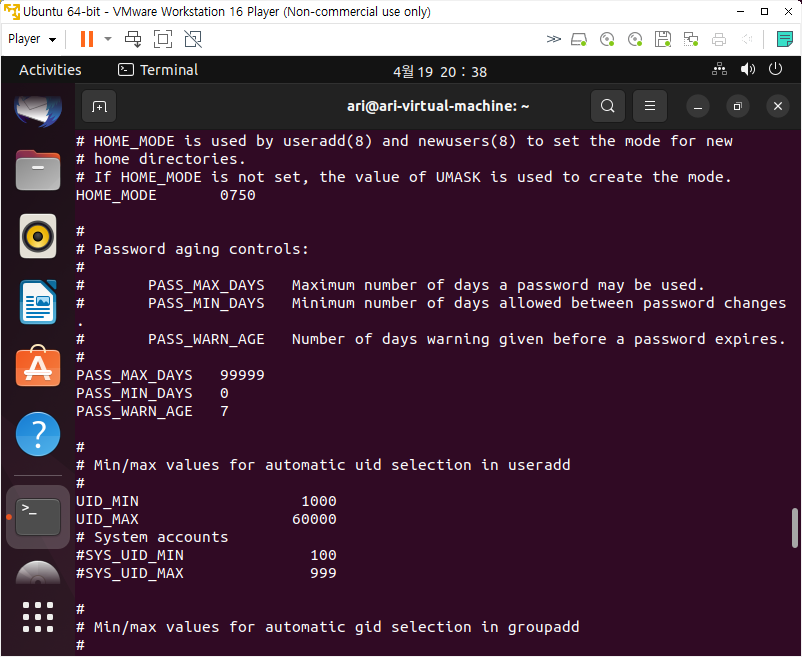Open the power system menu
Screen dimensions: 802x657
pos(776,70)
